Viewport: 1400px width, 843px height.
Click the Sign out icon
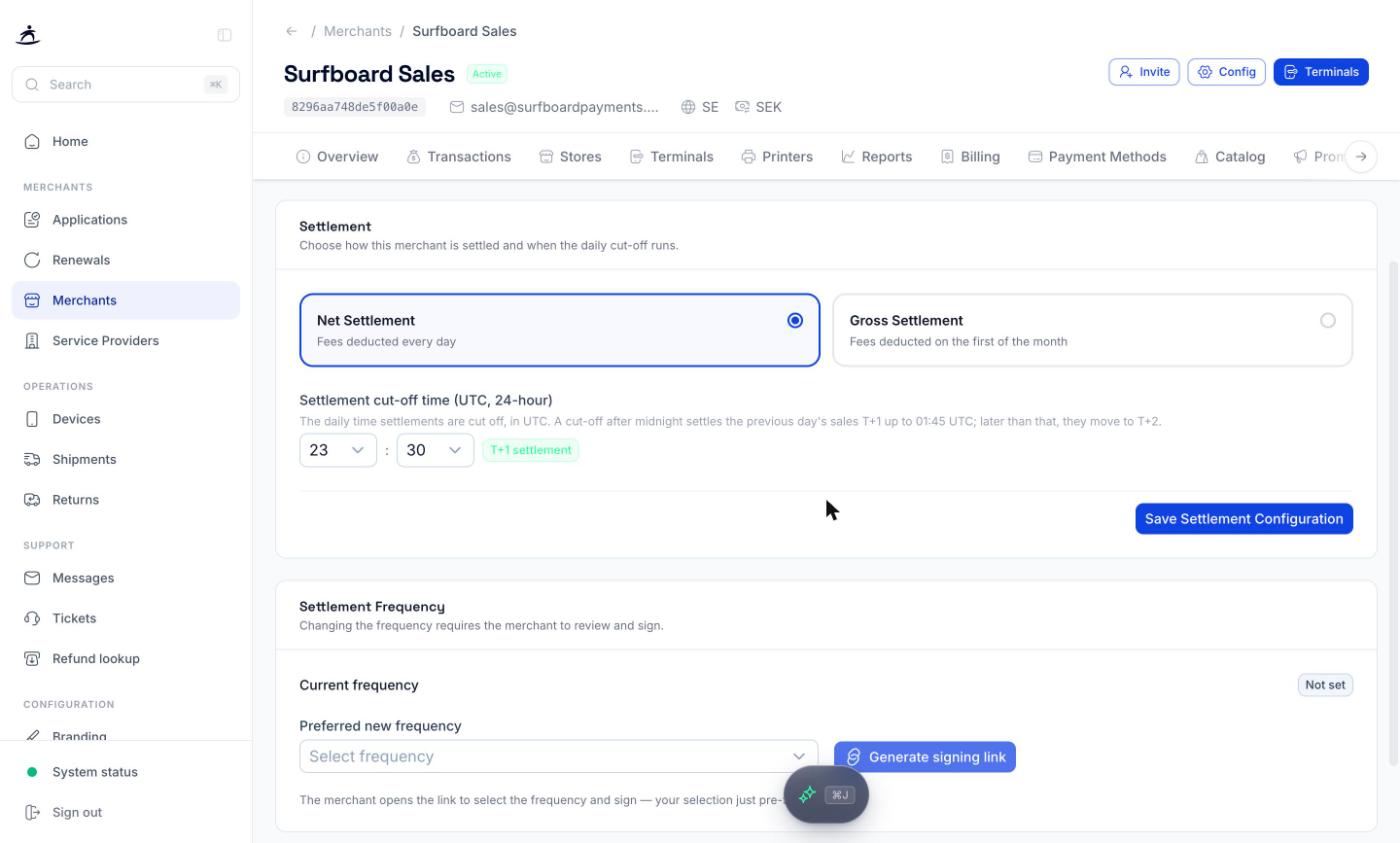[32, 812]
